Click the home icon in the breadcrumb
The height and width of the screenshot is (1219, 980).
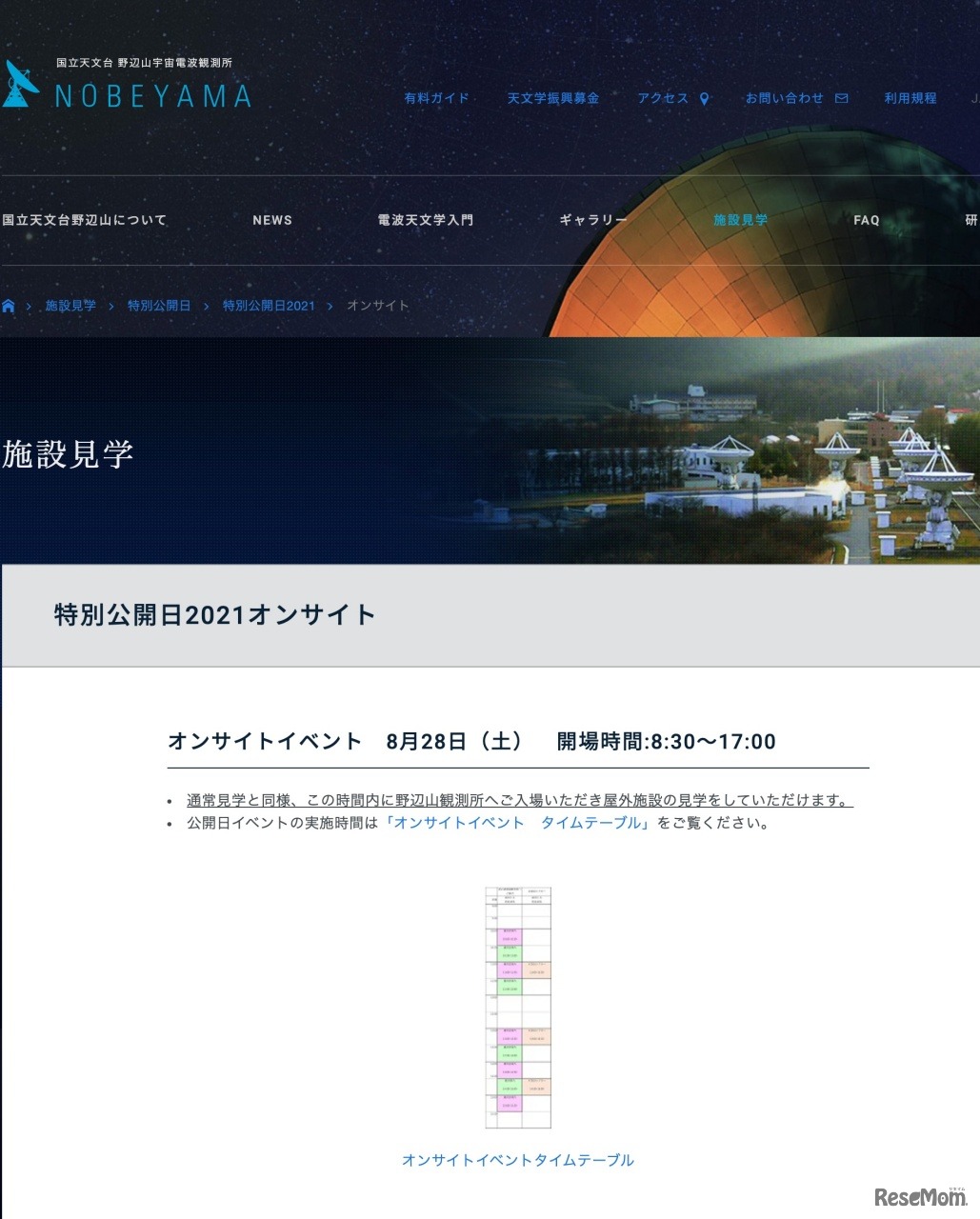9,306
